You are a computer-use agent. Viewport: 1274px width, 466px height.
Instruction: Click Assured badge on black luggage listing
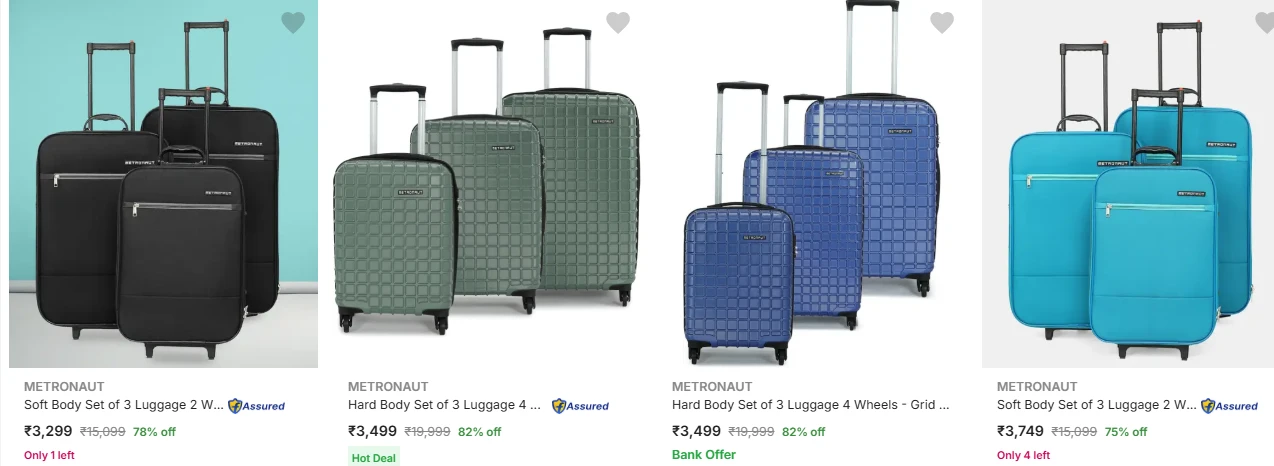point(257,406)
